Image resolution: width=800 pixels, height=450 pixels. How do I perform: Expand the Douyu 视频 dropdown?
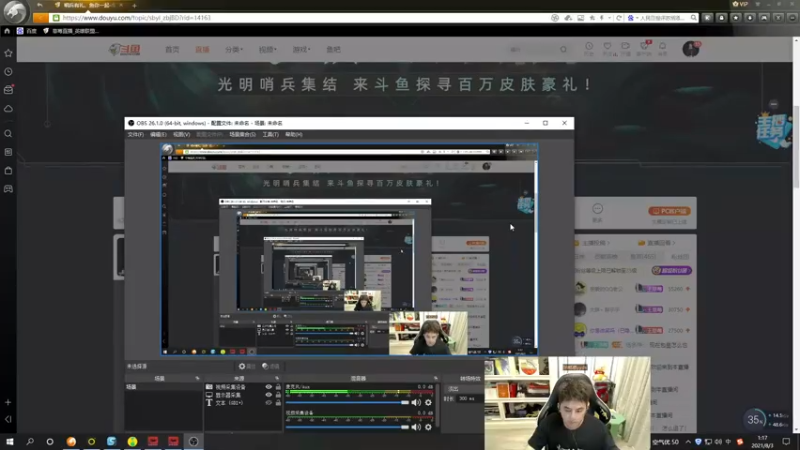(267, 49)
